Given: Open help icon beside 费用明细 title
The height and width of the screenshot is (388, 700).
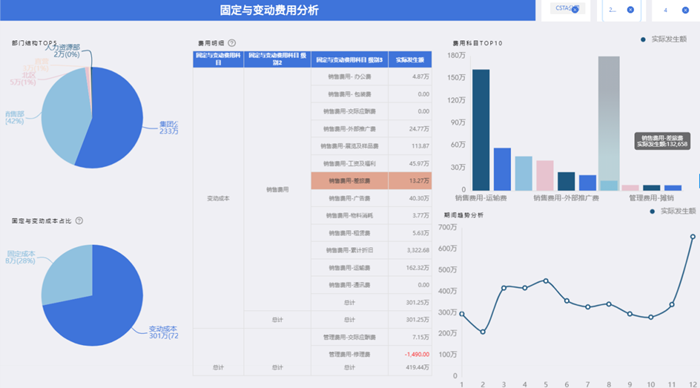Looking at the screenshot, I should 232,43.
